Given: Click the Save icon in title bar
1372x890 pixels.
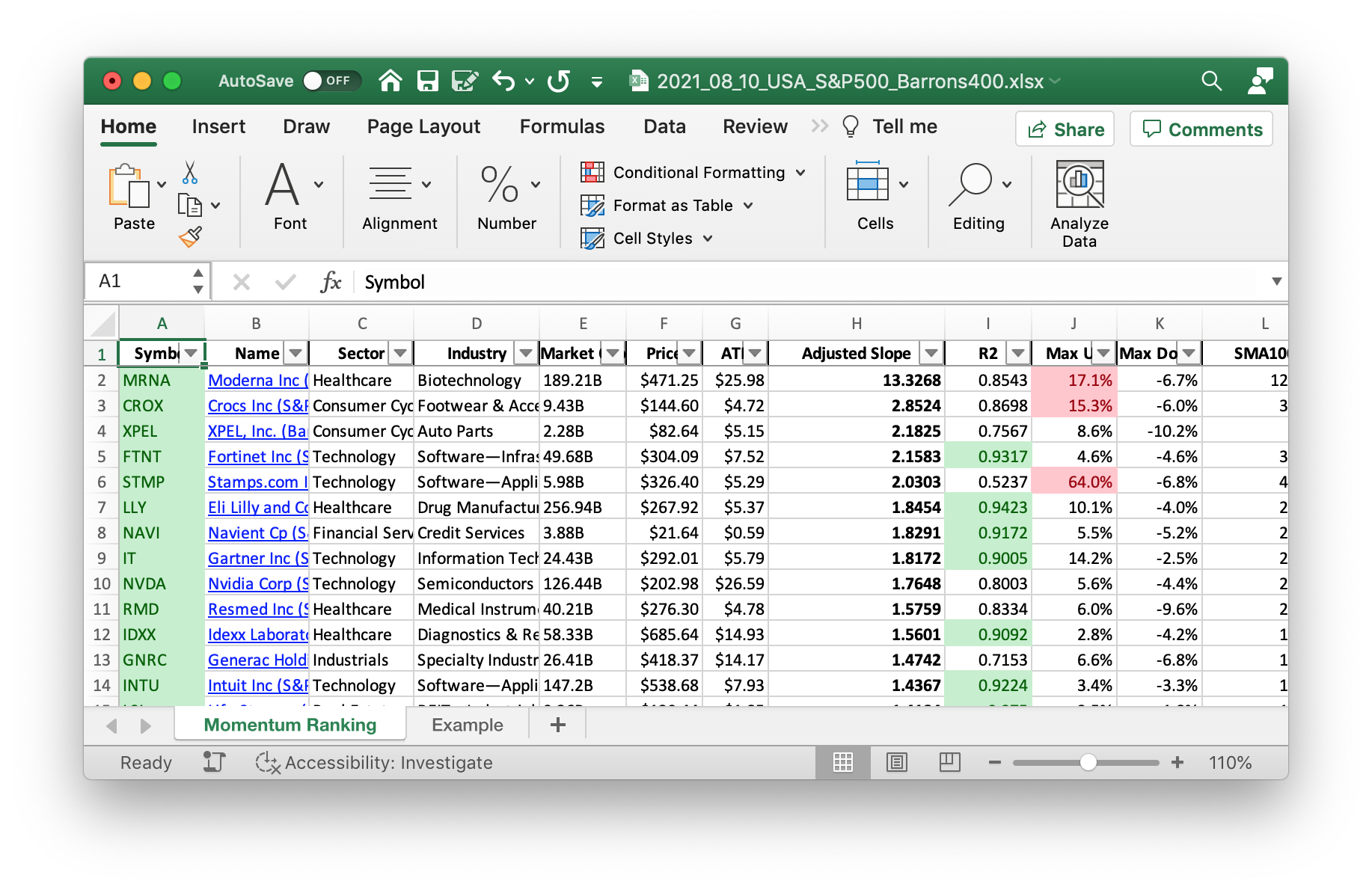Looking at the screenshot, I should click(427, 81).
